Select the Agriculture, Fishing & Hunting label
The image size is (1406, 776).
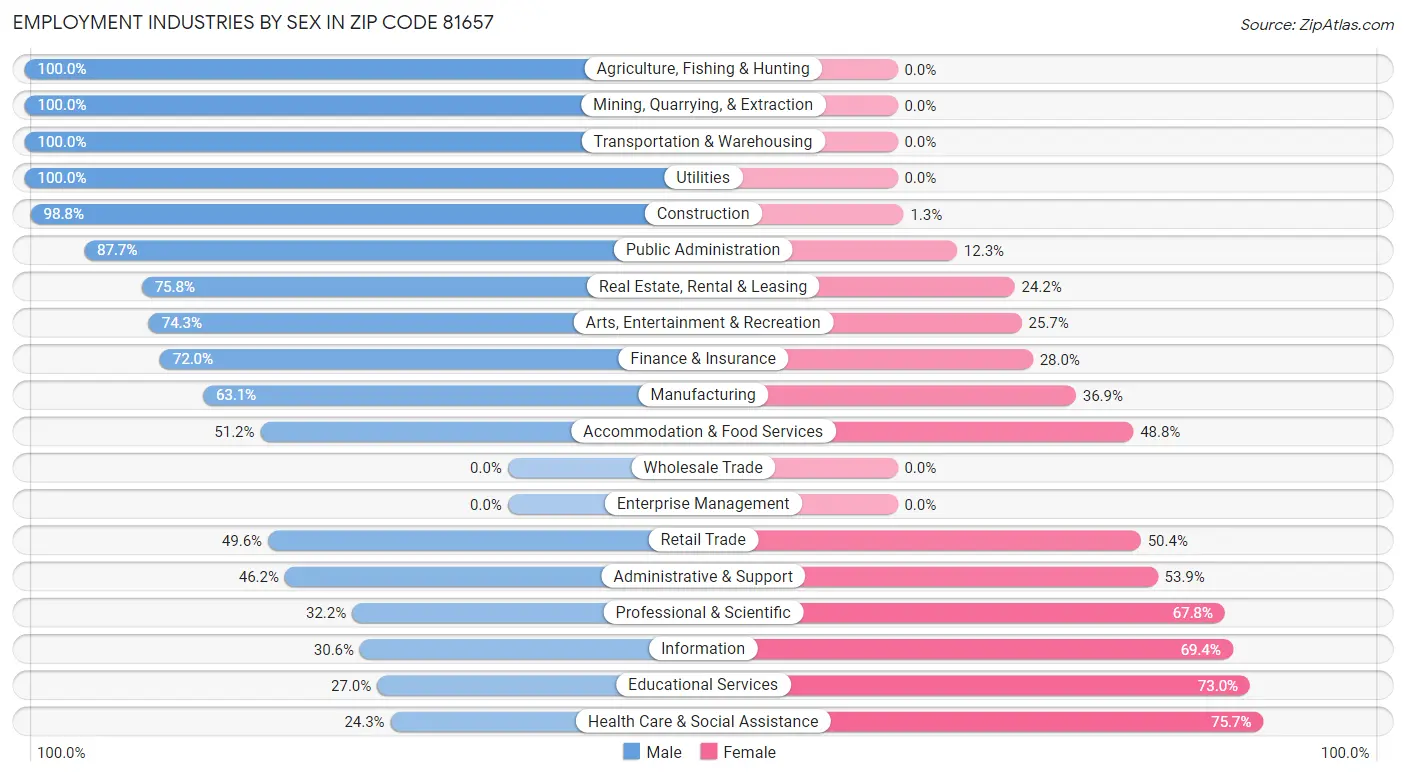click(703, 69)
